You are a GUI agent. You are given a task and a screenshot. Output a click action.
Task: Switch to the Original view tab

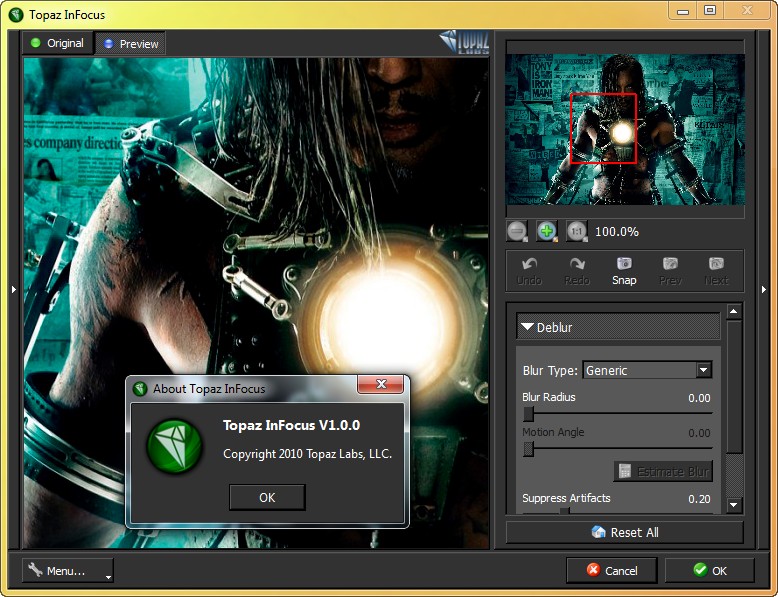point(58,43)
